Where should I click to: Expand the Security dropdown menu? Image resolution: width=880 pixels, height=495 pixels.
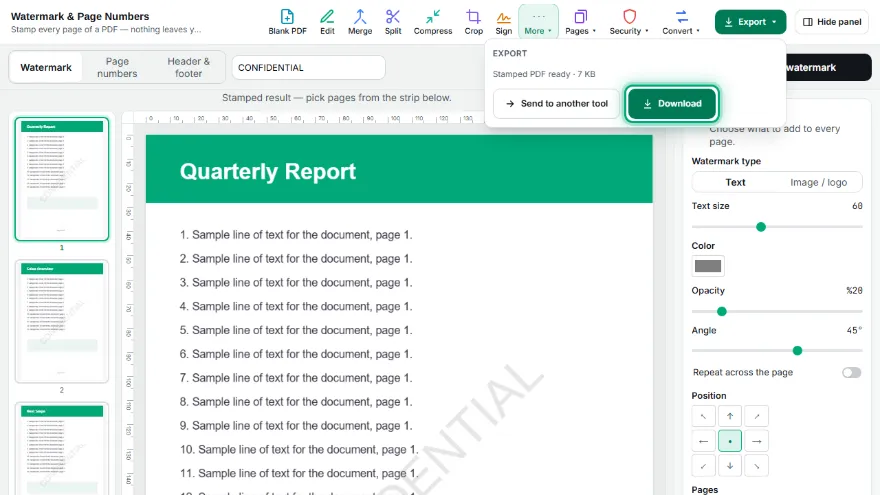click(x=629, y=22)
